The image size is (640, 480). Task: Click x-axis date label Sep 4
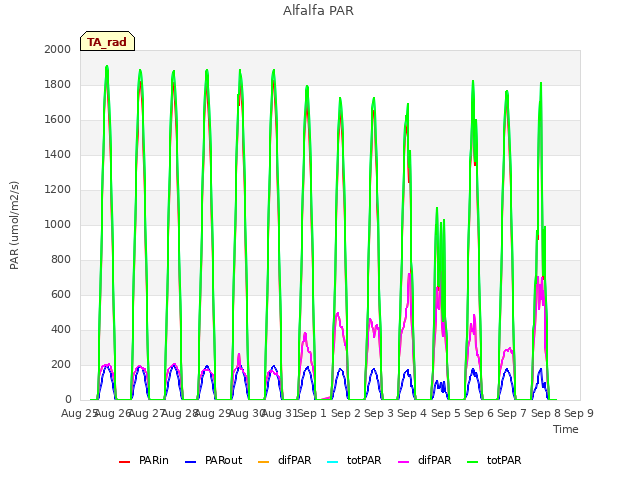click(412, 413)
